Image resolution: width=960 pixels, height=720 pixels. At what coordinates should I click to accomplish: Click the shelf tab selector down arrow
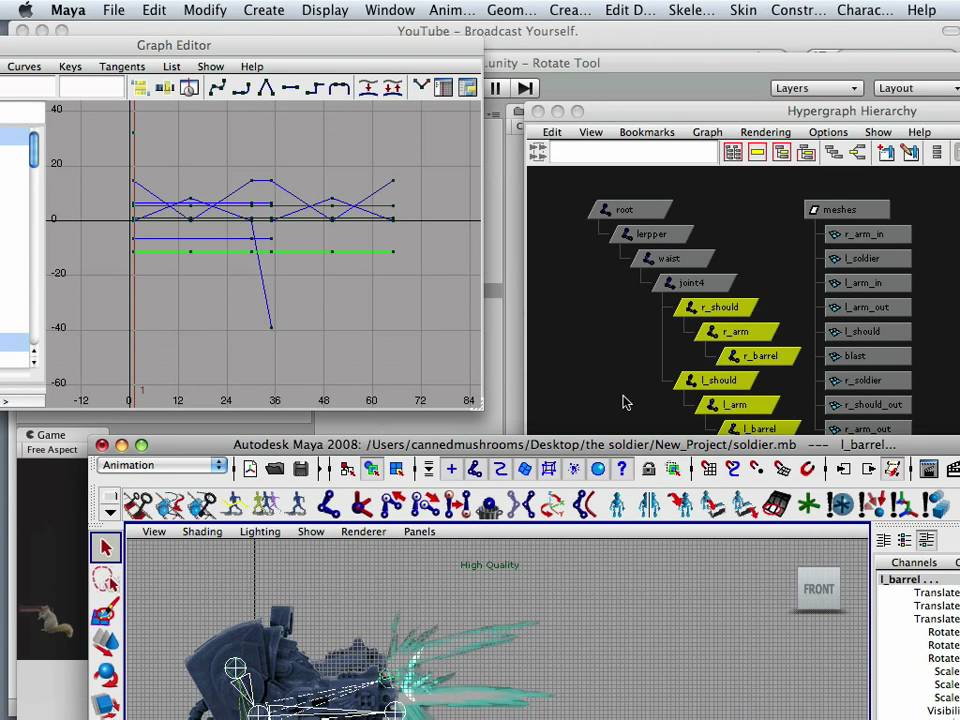click(110, 513)
